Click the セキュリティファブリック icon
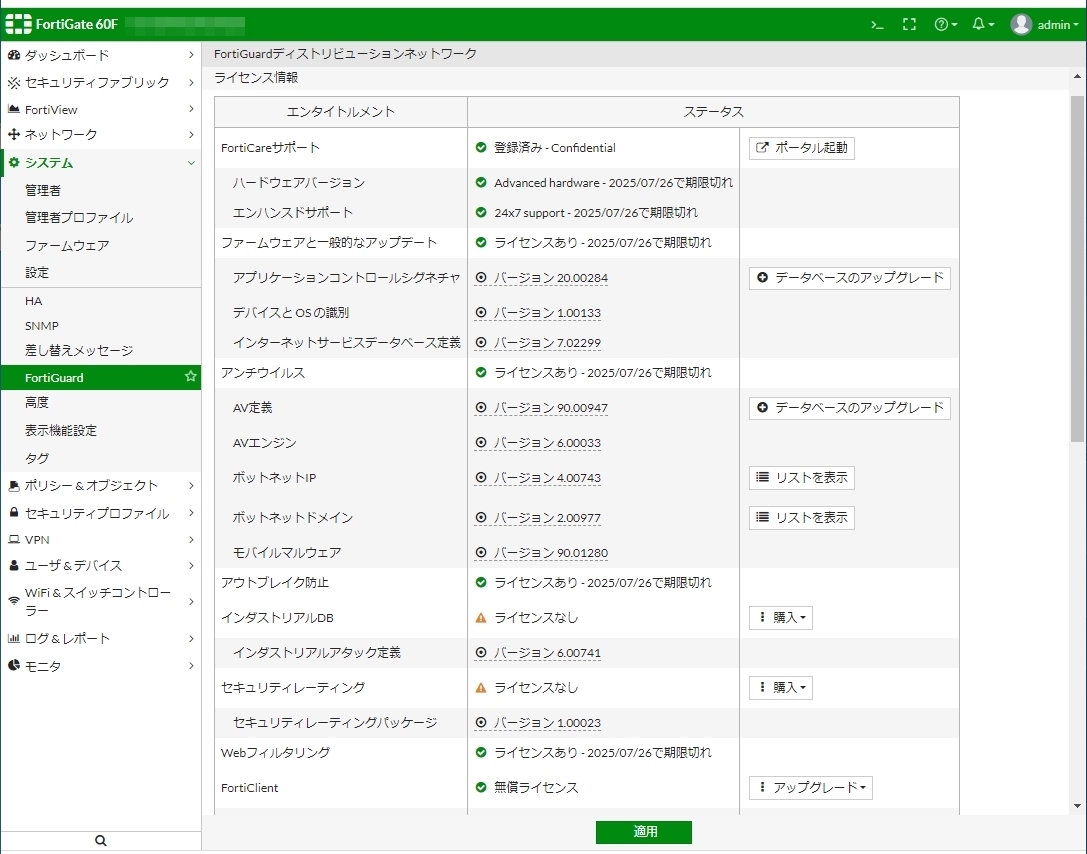This screenshot has width=1087, height=854. click(13, 82)
